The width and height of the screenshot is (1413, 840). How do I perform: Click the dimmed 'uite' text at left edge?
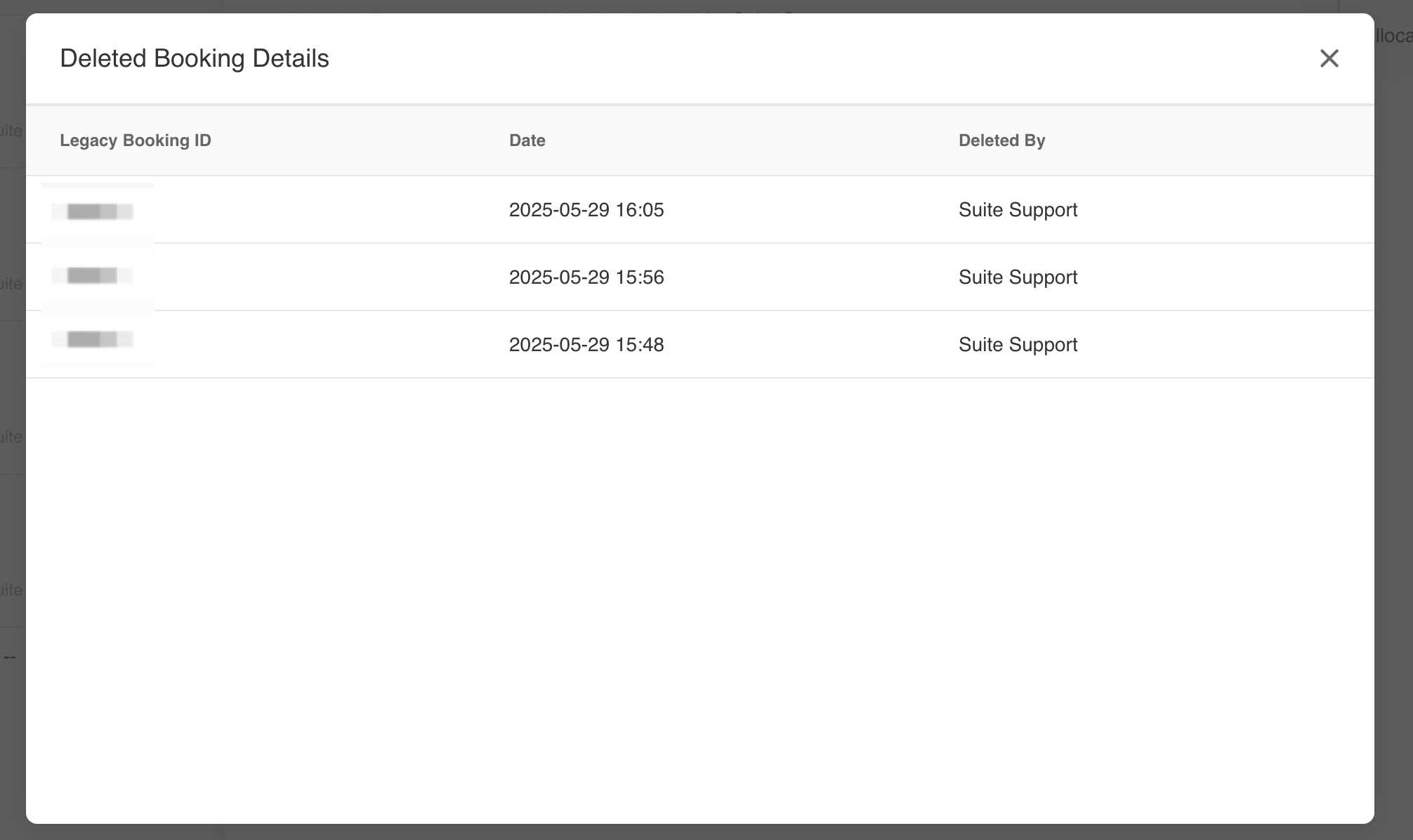tap(11, 131)
